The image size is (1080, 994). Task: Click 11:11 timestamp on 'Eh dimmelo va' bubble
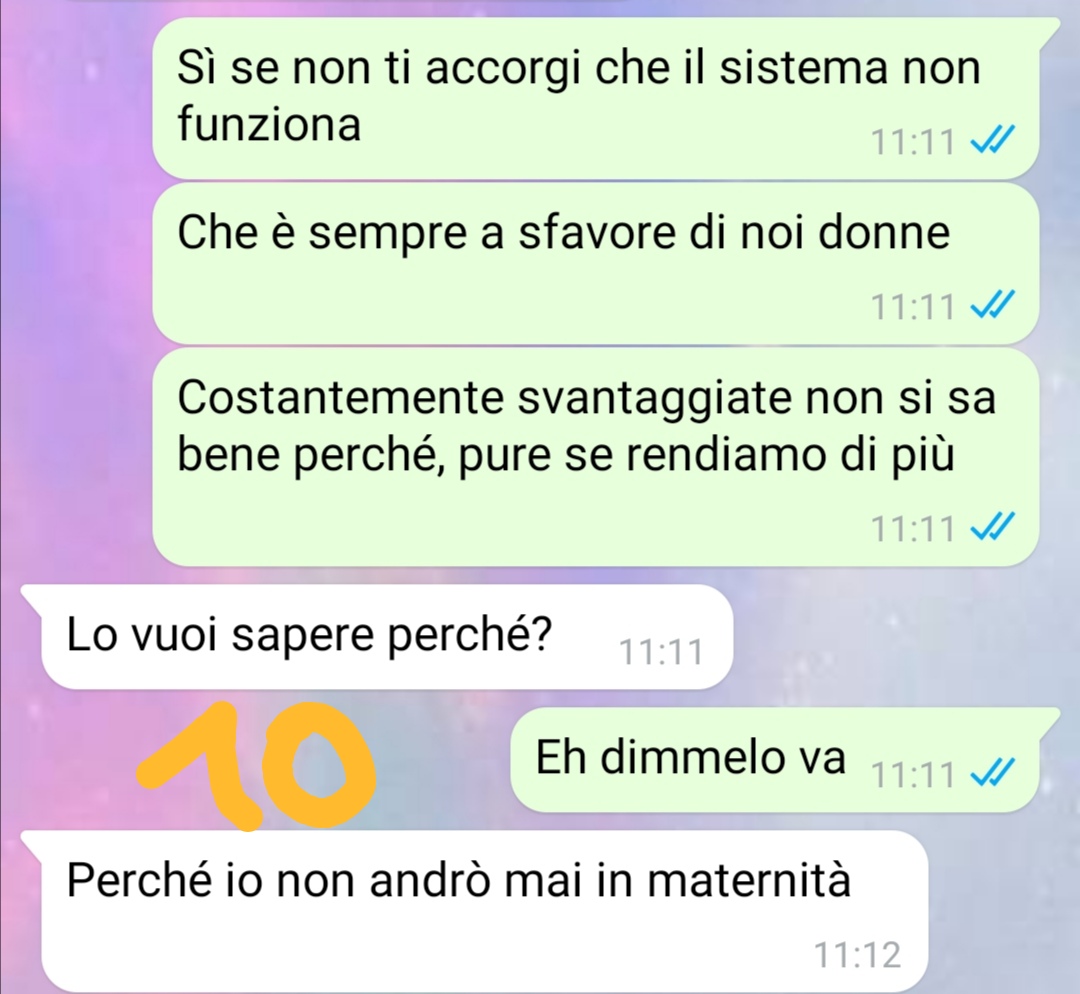click(913, 774)
